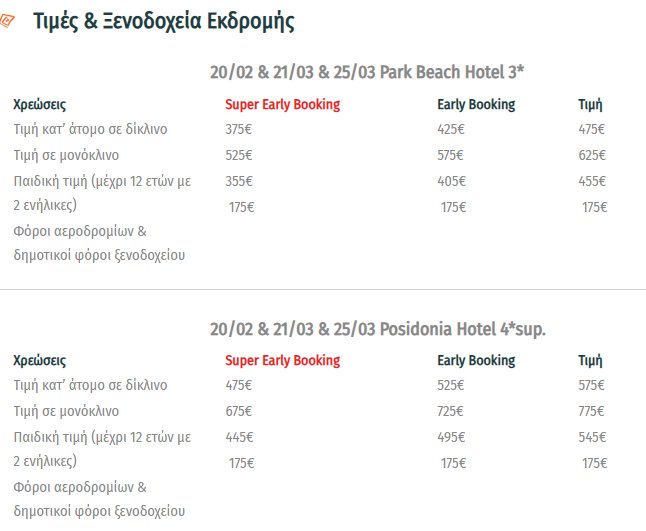Select the Posidonia Hotel 4*sup. title
The height and width of the screenshot is (531, 646).
pyautogui.click(x=377, y=329)
